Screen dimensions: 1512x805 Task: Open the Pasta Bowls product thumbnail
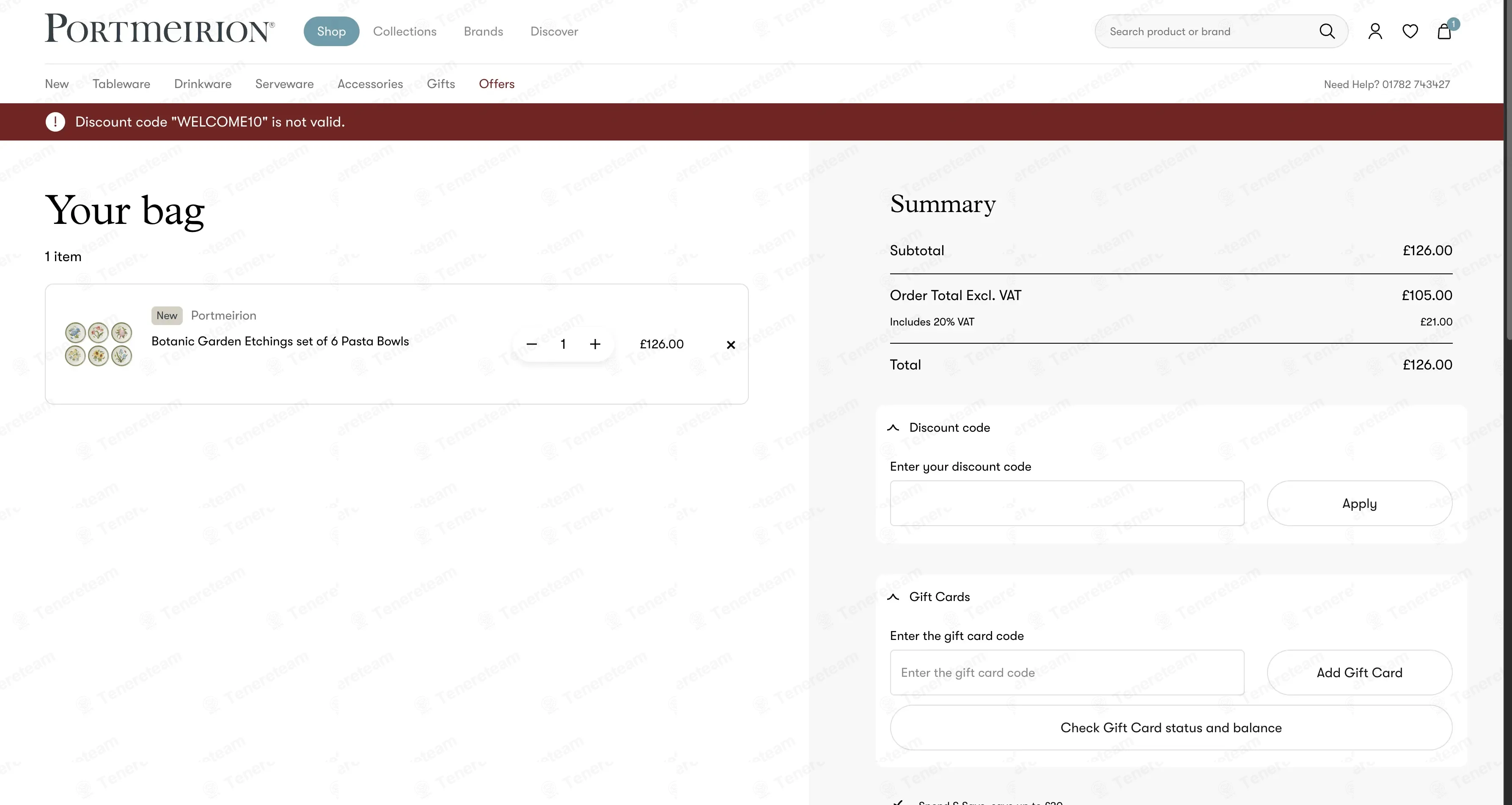coord(98,344)
